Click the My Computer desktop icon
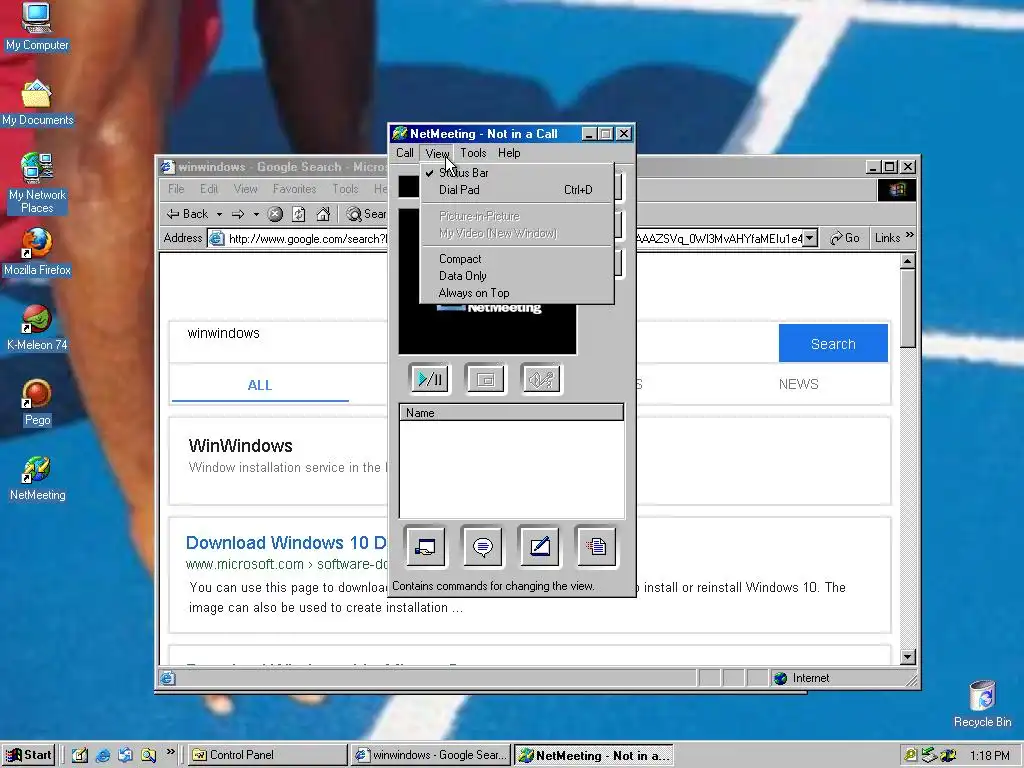 pos(37,27)
